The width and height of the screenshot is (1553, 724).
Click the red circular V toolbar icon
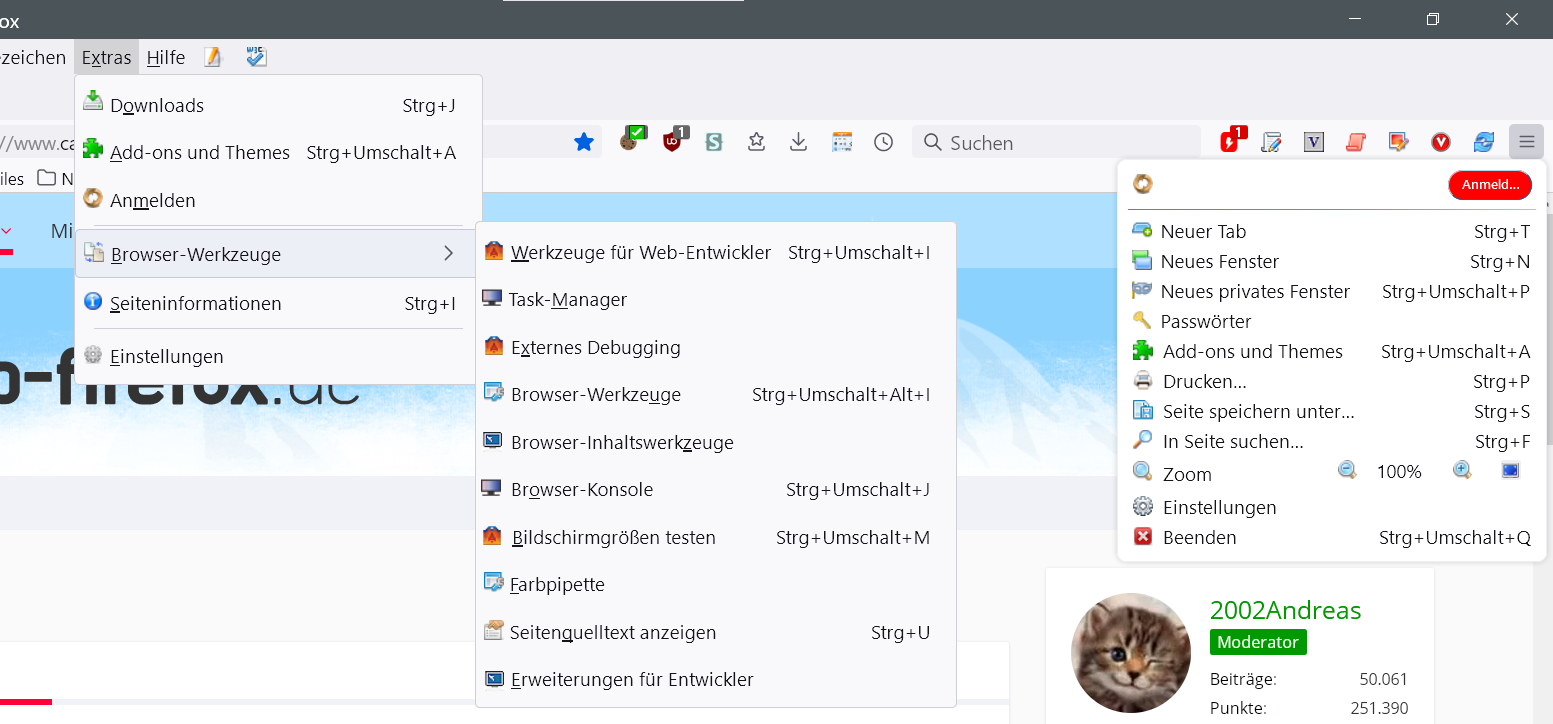[1441, 143]
